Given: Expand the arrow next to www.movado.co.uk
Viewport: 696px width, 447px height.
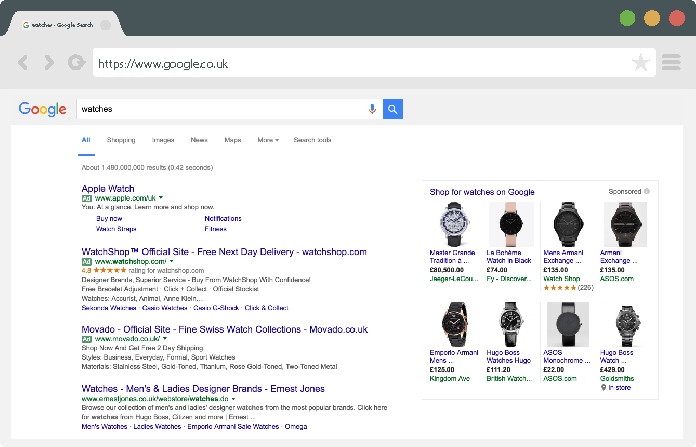Looking at the screenshot, I should 165,338.
